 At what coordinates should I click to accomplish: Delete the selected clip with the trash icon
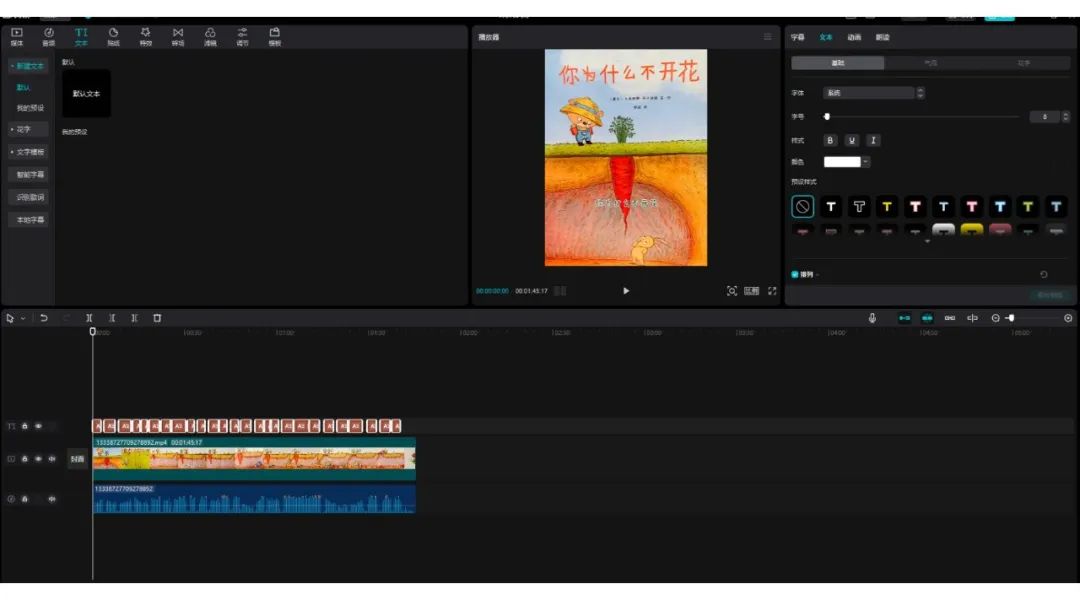click(157, 318)
